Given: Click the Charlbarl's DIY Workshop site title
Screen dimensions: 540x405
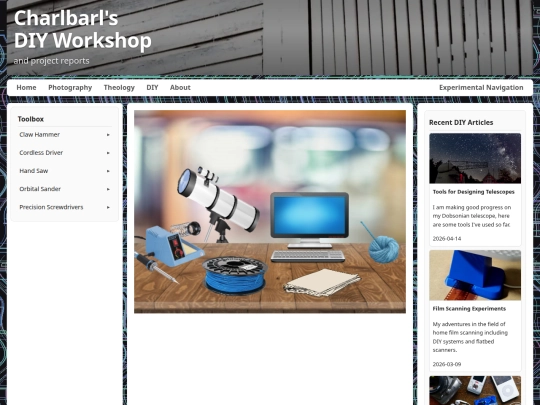Looking at the screenshot, I should pos(83,29).
